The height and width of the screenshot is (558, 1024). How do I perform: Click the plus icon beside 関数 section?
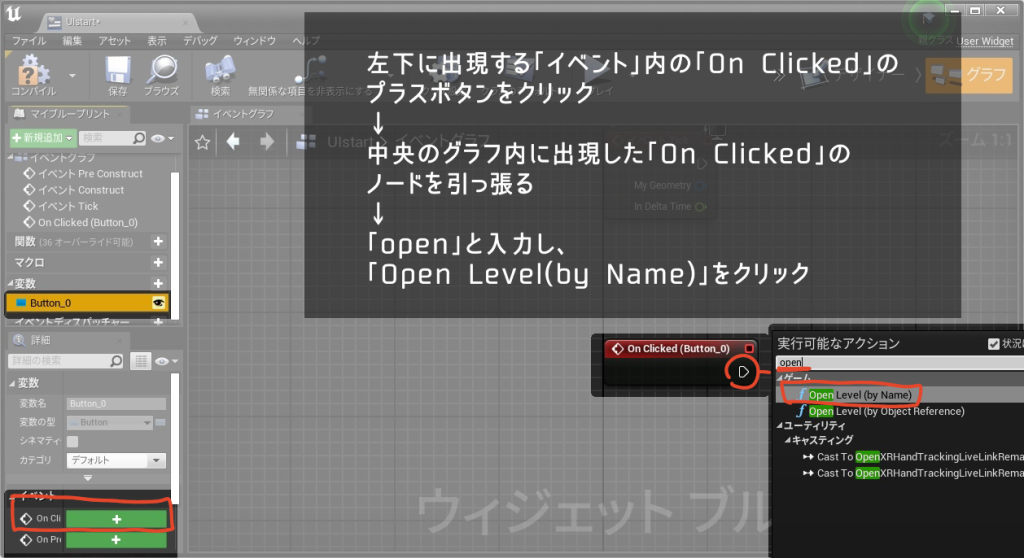click(x=157, y=241)
